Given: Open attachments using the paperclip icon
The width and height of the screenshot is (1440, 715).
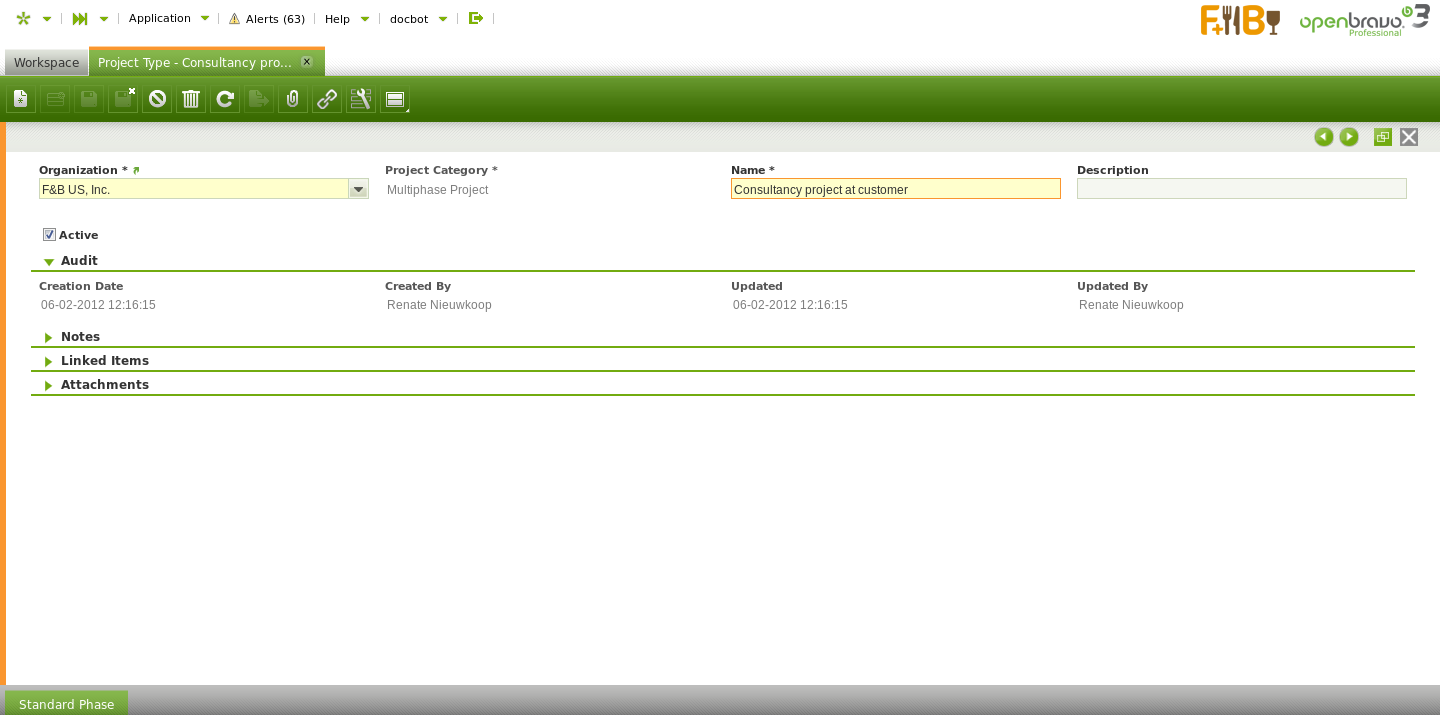Looking at the screenshot, I should pos(293,99).
